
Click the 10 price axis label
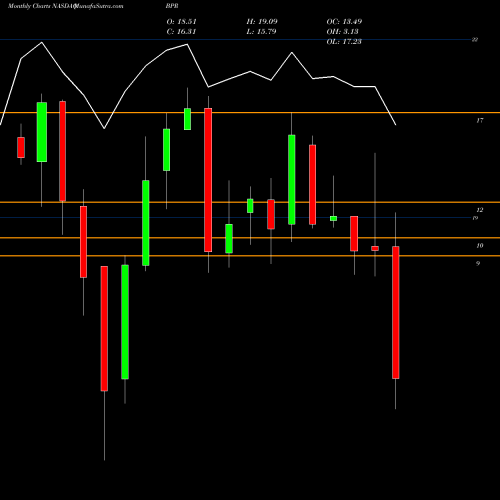(x=479, y=246)
